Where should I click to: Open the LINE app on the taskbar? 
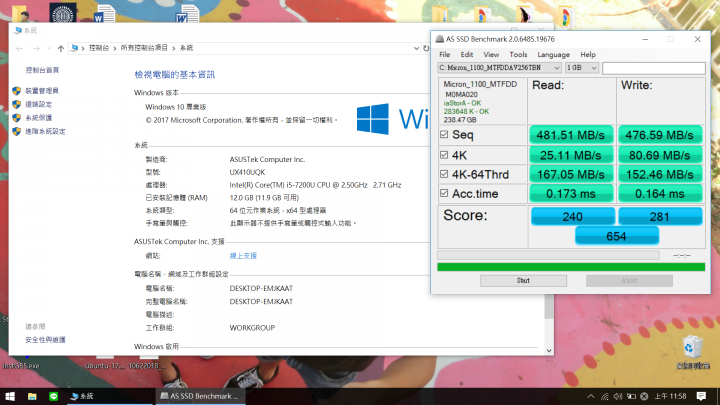(53, 396)
